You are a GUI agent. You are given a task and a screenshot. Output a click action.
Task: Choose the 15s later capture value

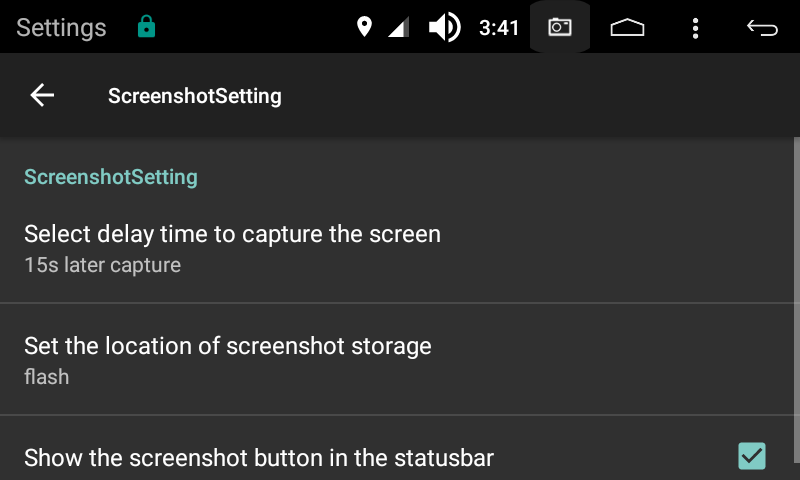tap(103, 265)
